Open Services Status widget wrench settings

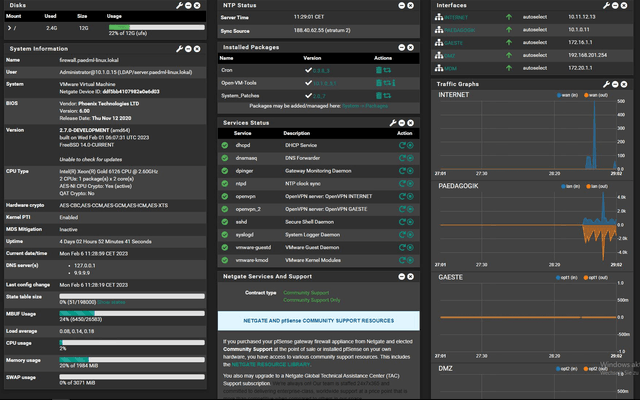click(393, 122)
